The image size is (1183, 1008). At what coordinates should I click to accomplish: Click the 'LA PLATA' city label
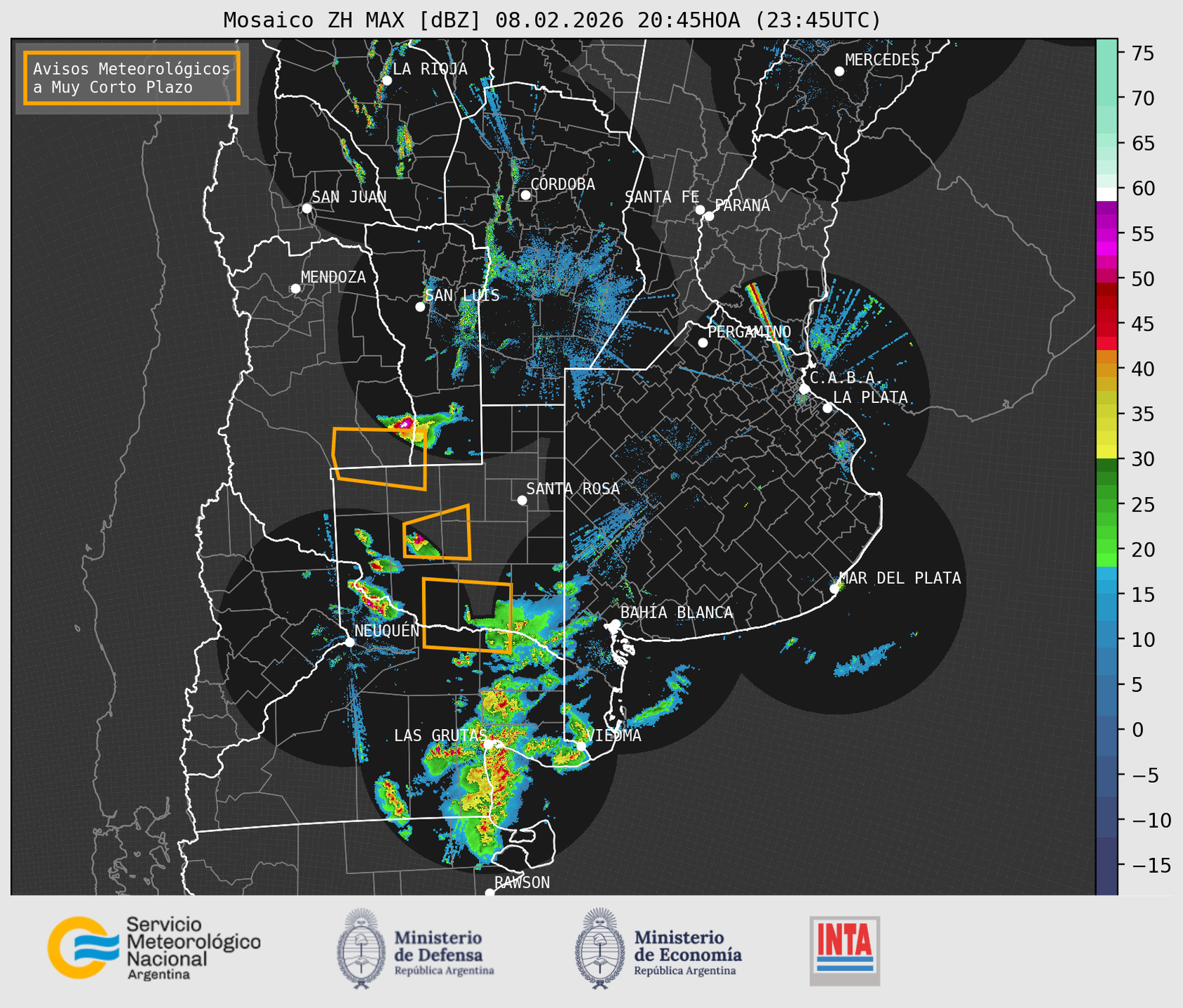pyautogui.click(x=870, y=397)
